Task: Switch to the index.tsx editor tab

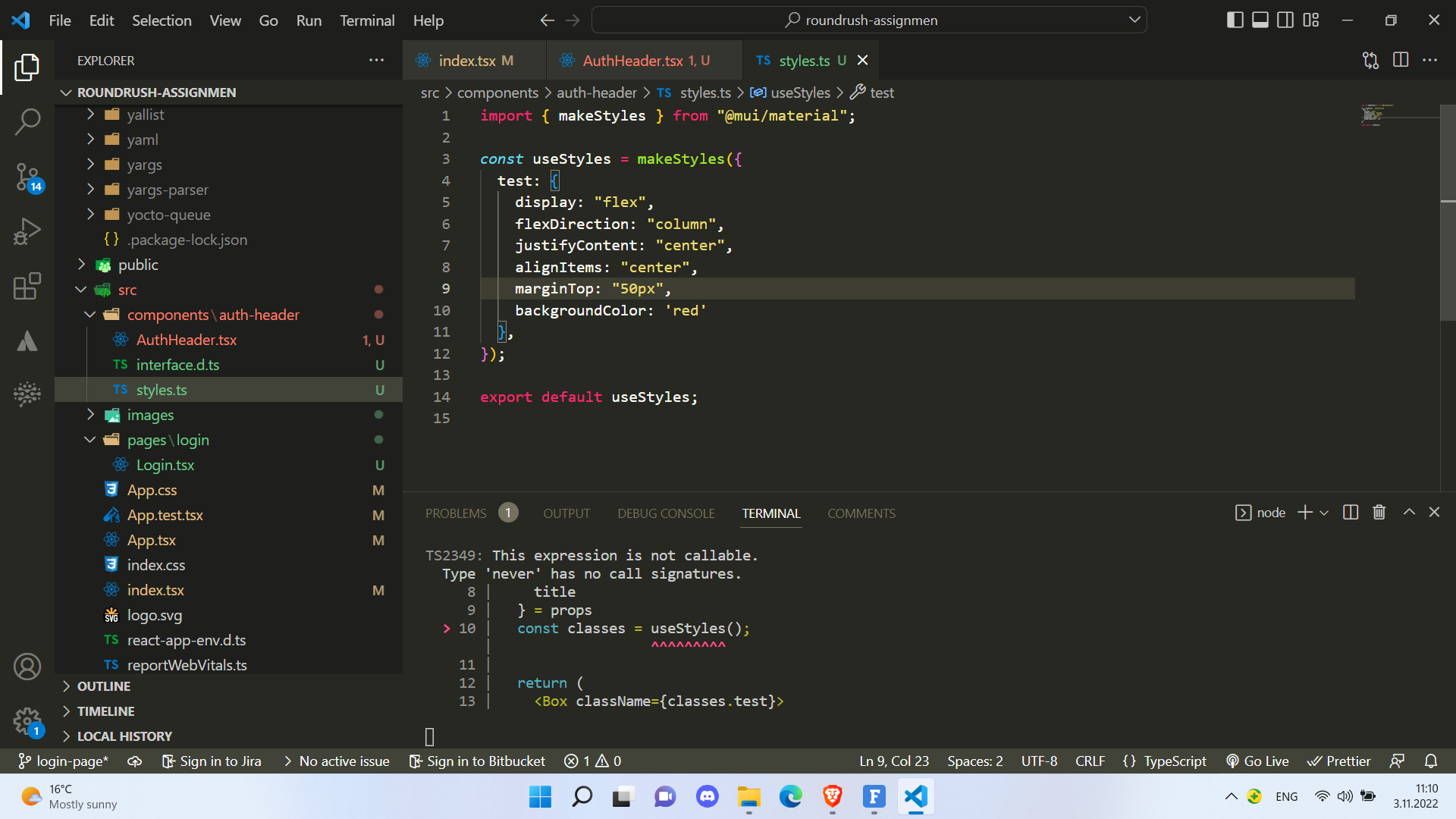Action: coord(475,60)
